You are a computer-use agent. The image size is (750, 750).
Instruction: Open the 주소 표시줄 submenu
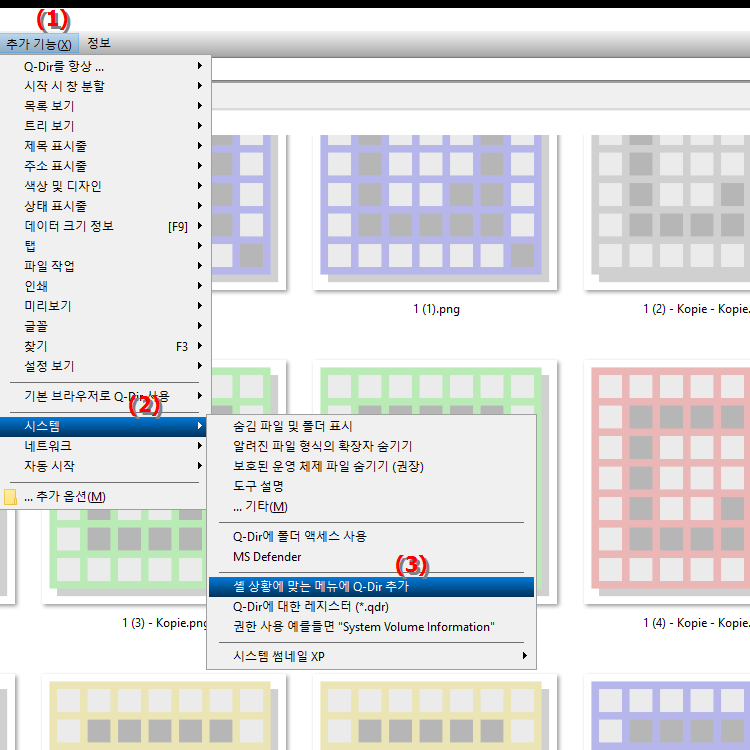tap(105, 166)
